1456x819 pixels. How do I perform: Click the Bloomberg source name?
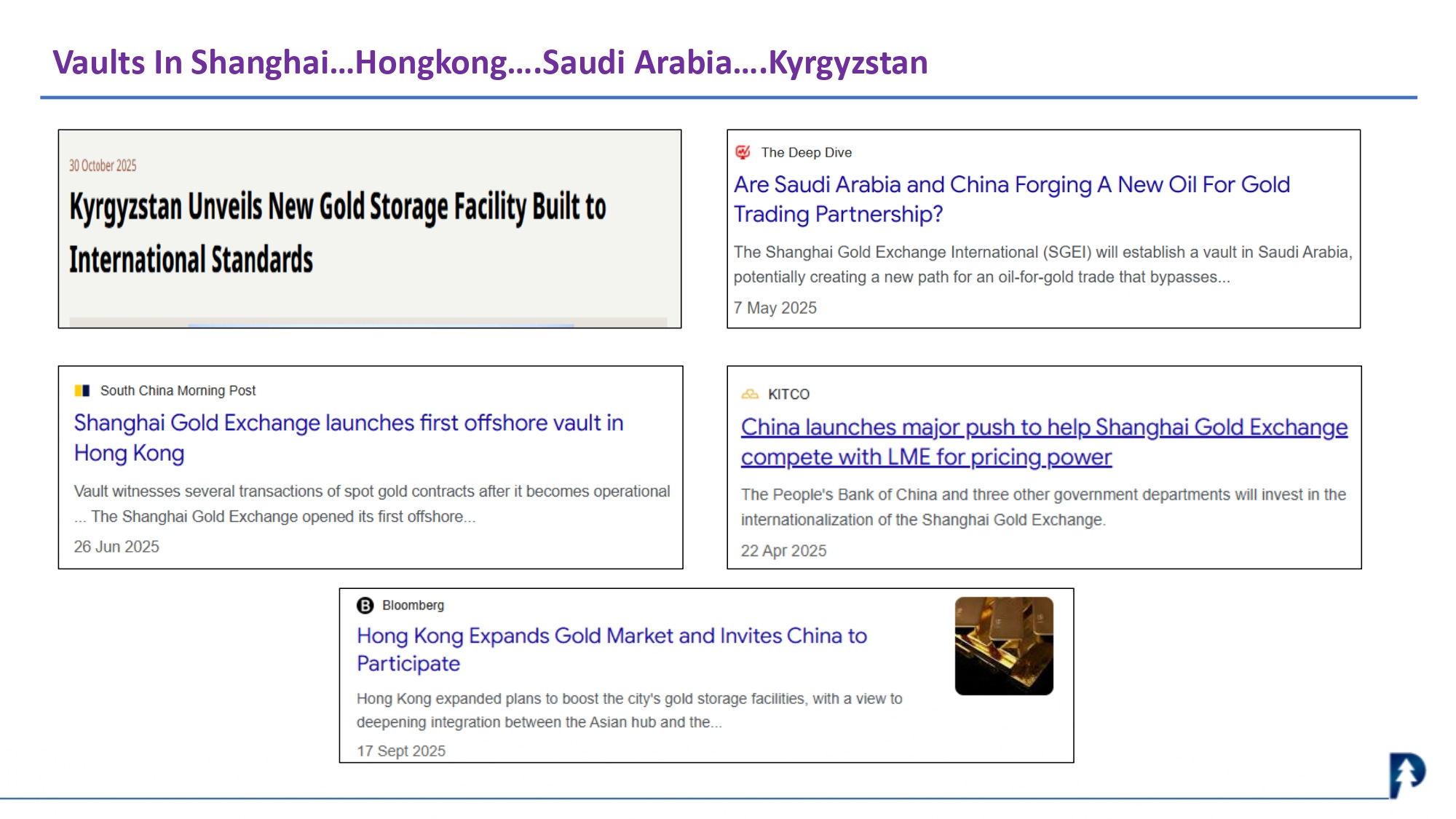(413, 606)
